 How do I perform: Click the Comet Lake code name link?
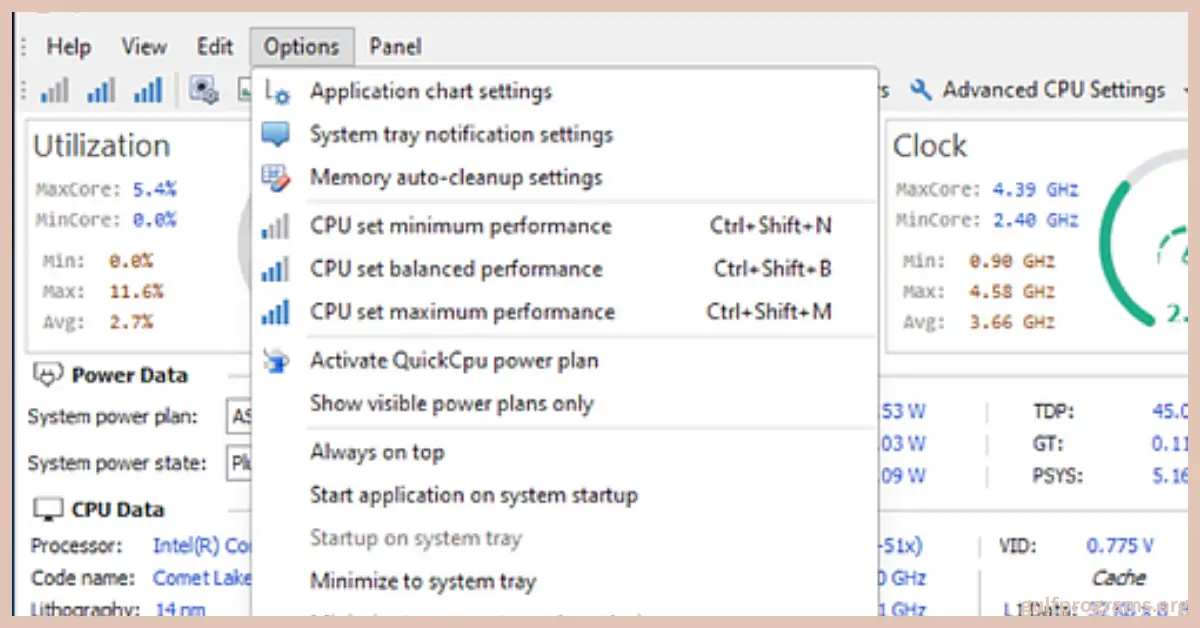coord(202,578)
